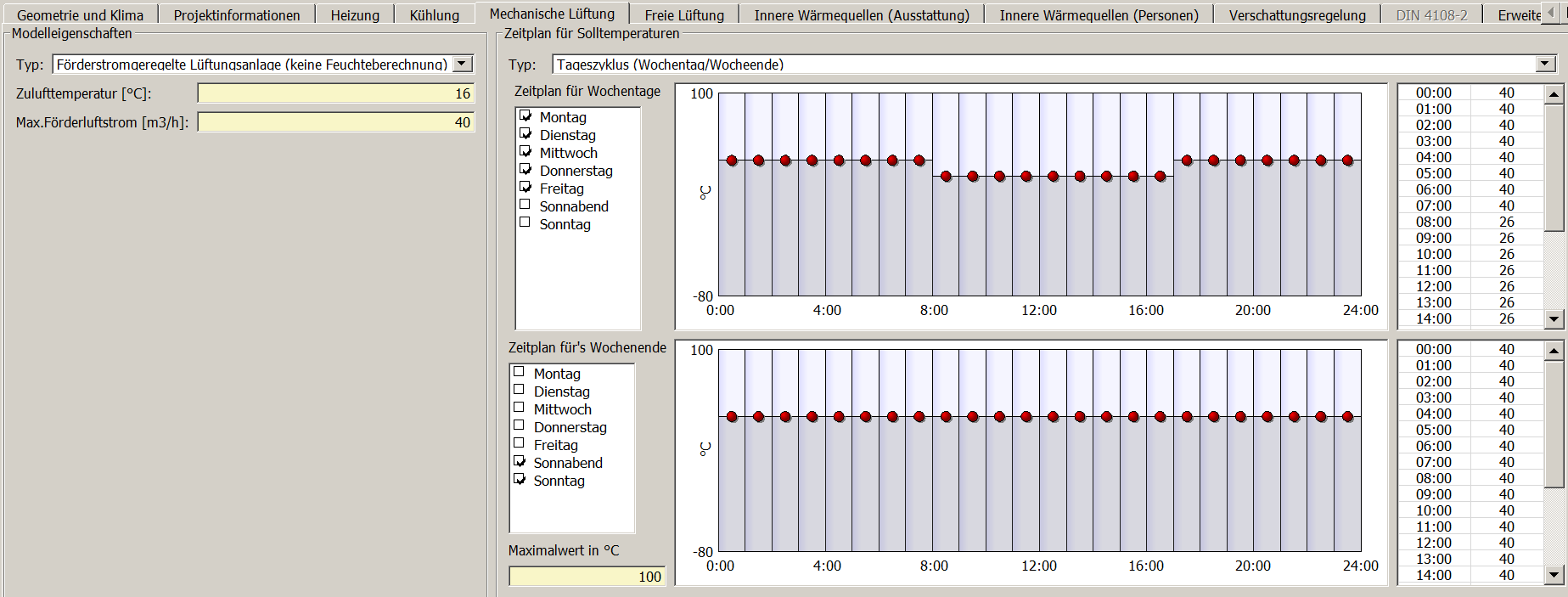Viewport: 1568px width, 597px height.
Task: Select 07:00 row in weekday value list
Action: [x=1470, y=206]
